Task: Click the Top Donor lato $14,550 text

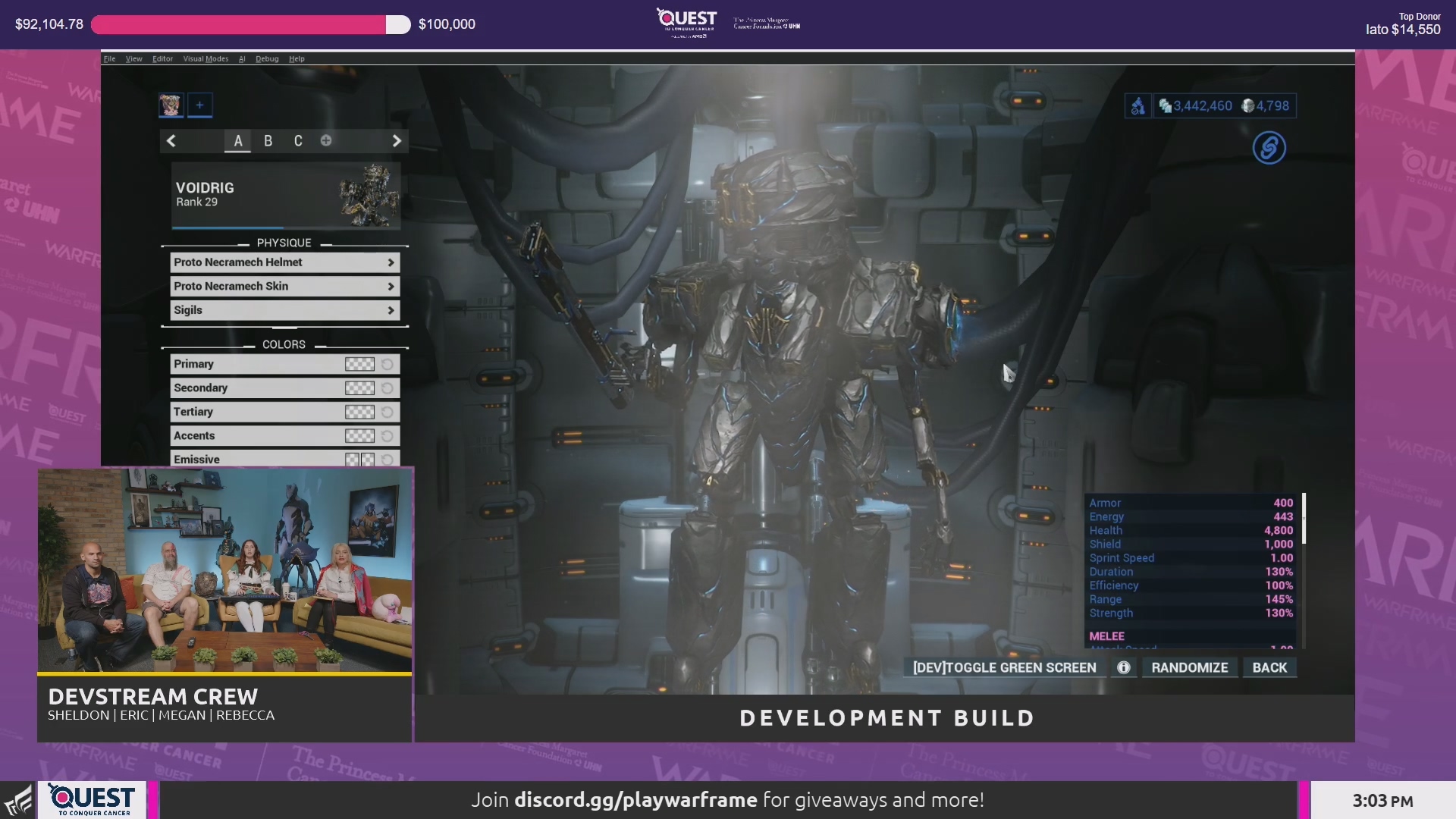Action: pos(1403,24)
